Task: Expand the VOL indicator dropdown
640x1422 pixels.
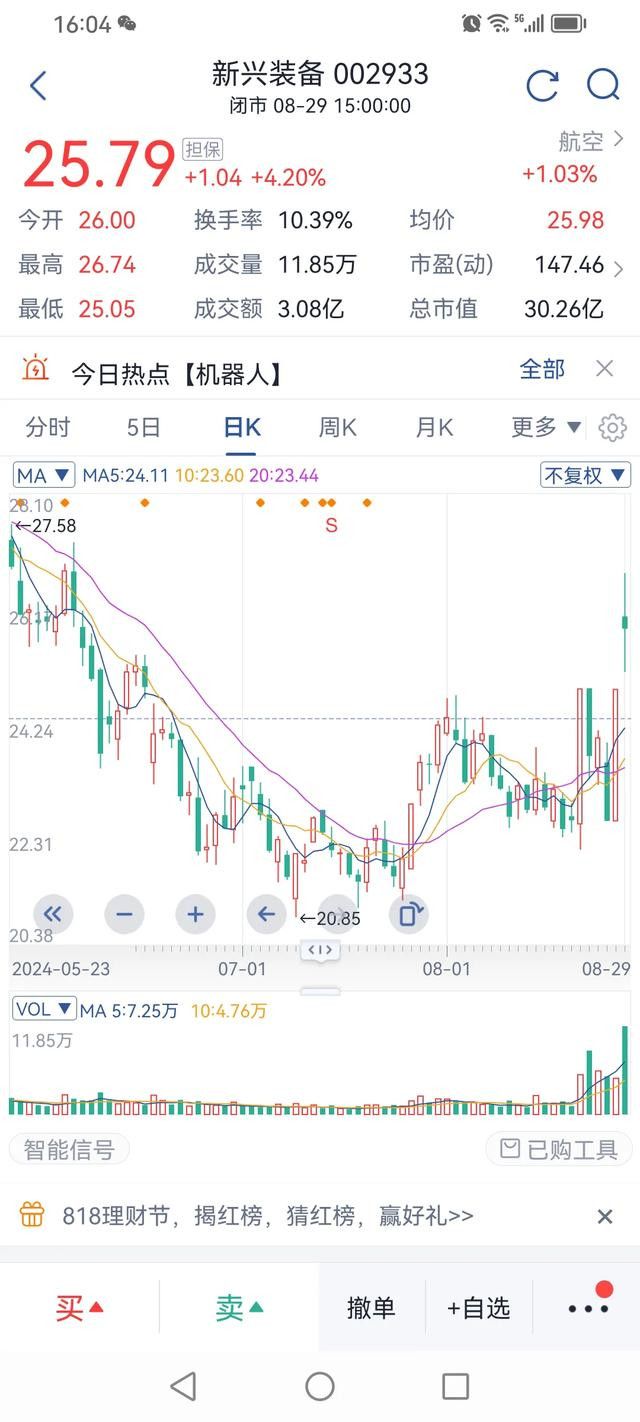Action: pyautogui.click(x=44, y=1009)
